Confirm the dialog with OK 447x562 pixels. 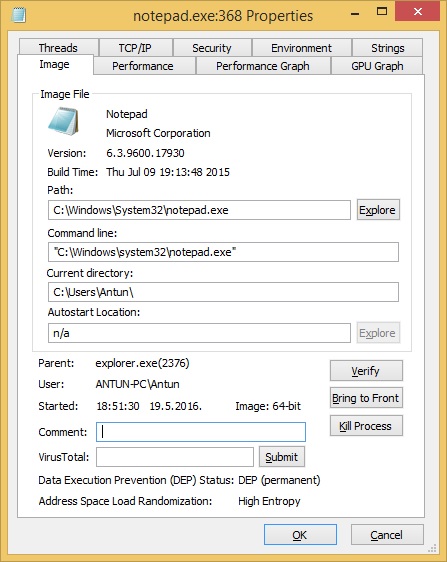(x=300, y=535)
